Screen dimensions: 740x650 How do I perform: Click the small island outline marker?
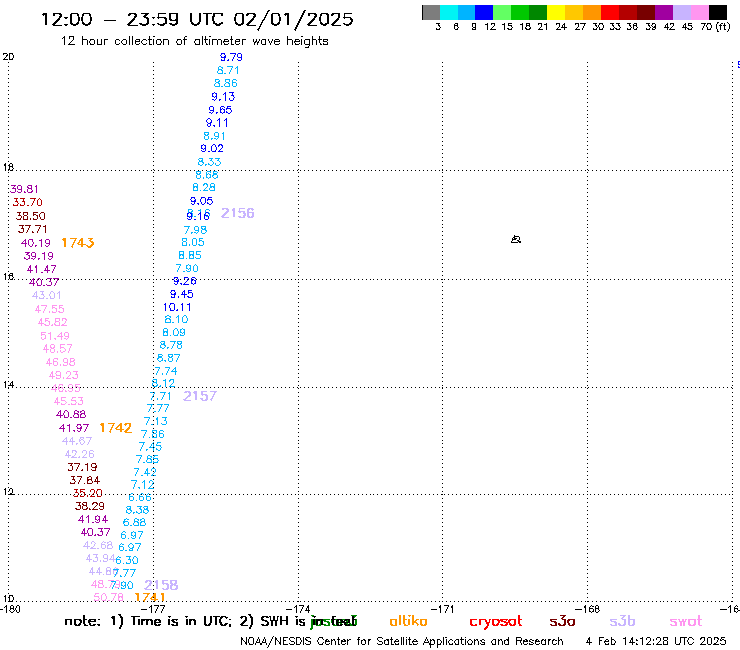[516, 239]
